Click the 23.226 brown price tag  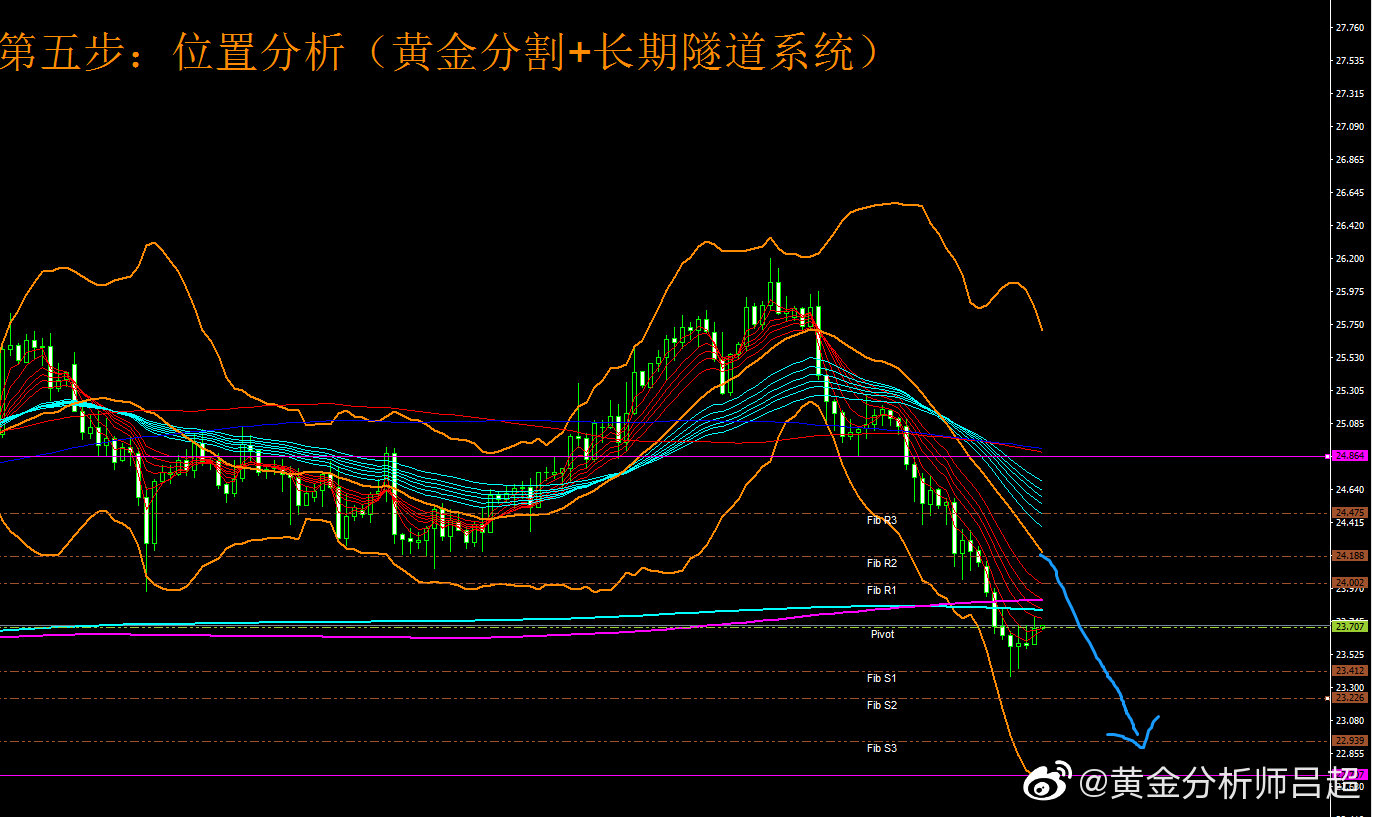click(1350, 698)
